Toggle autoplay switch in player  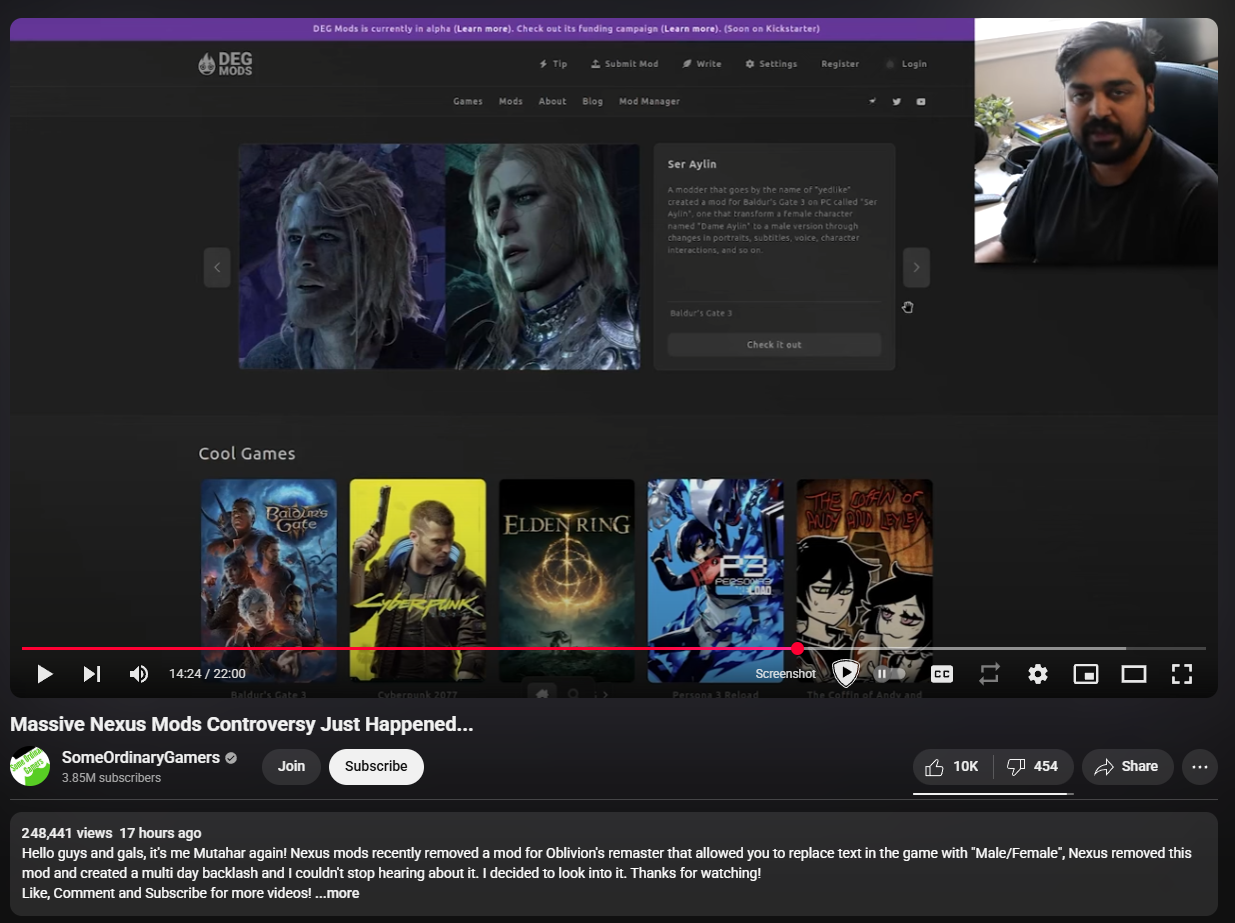889,674
